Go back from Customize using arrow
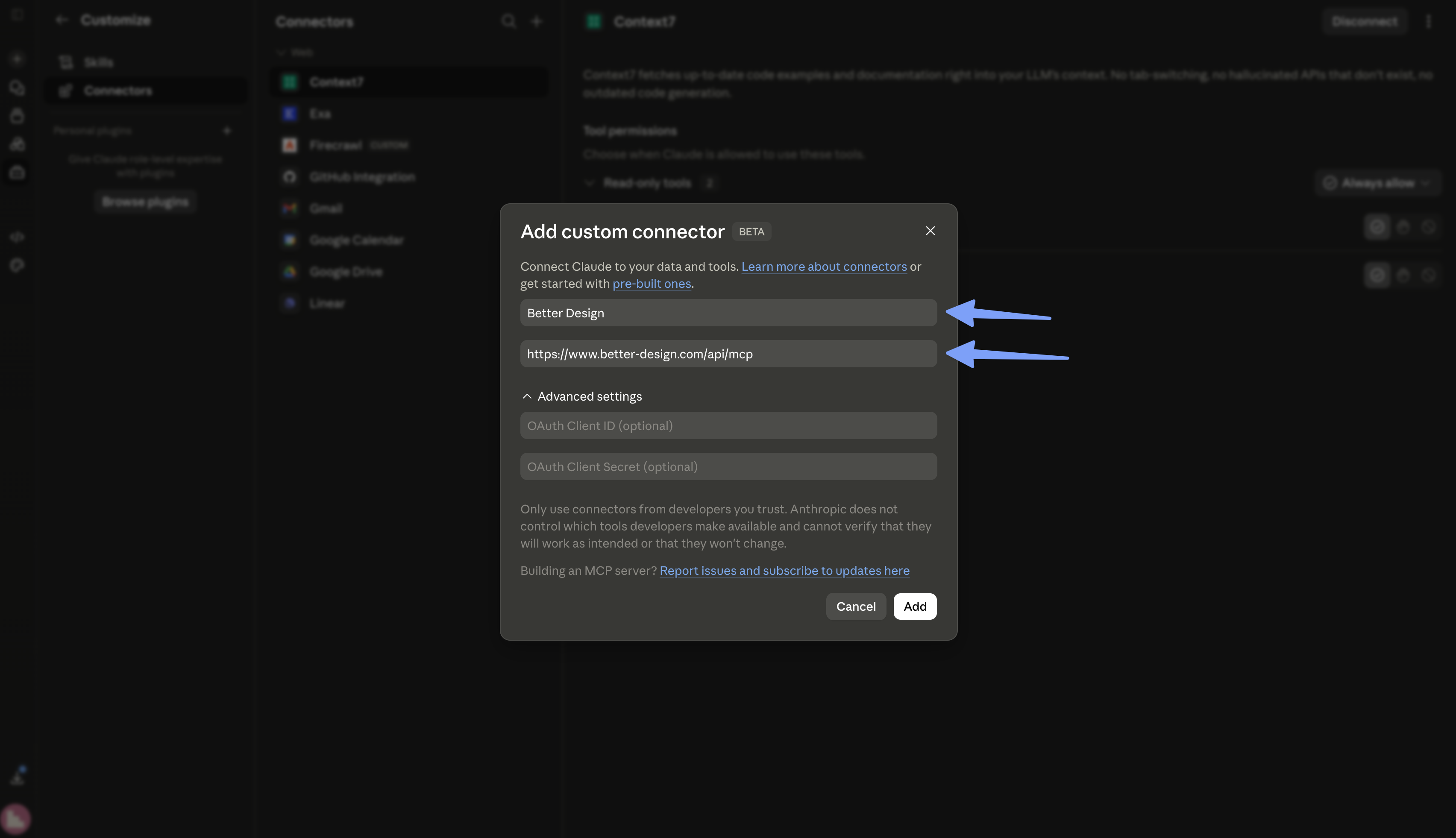This screenshot has width=1456, height=838. (62, 20)
